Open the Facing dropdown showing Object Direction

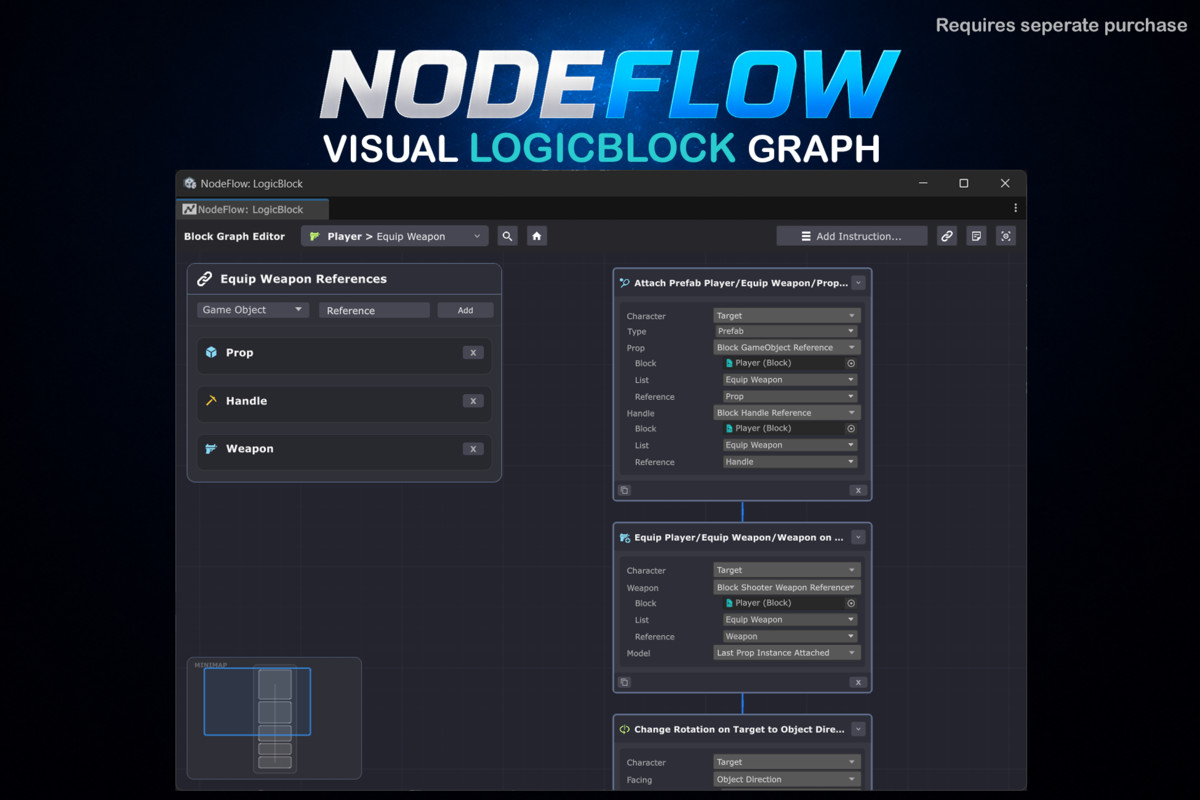pos(787,779)
